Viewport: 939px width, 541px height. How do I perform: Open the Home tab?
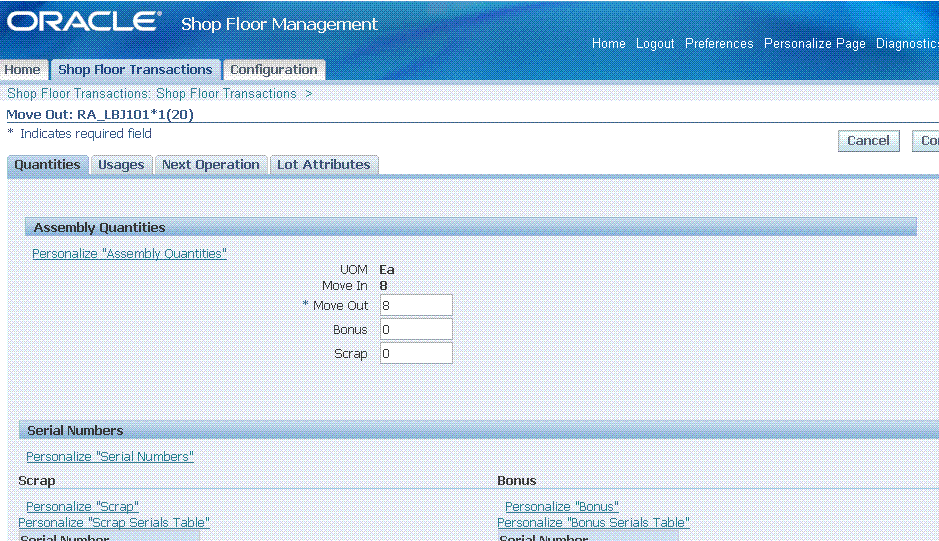pos(22,69)
